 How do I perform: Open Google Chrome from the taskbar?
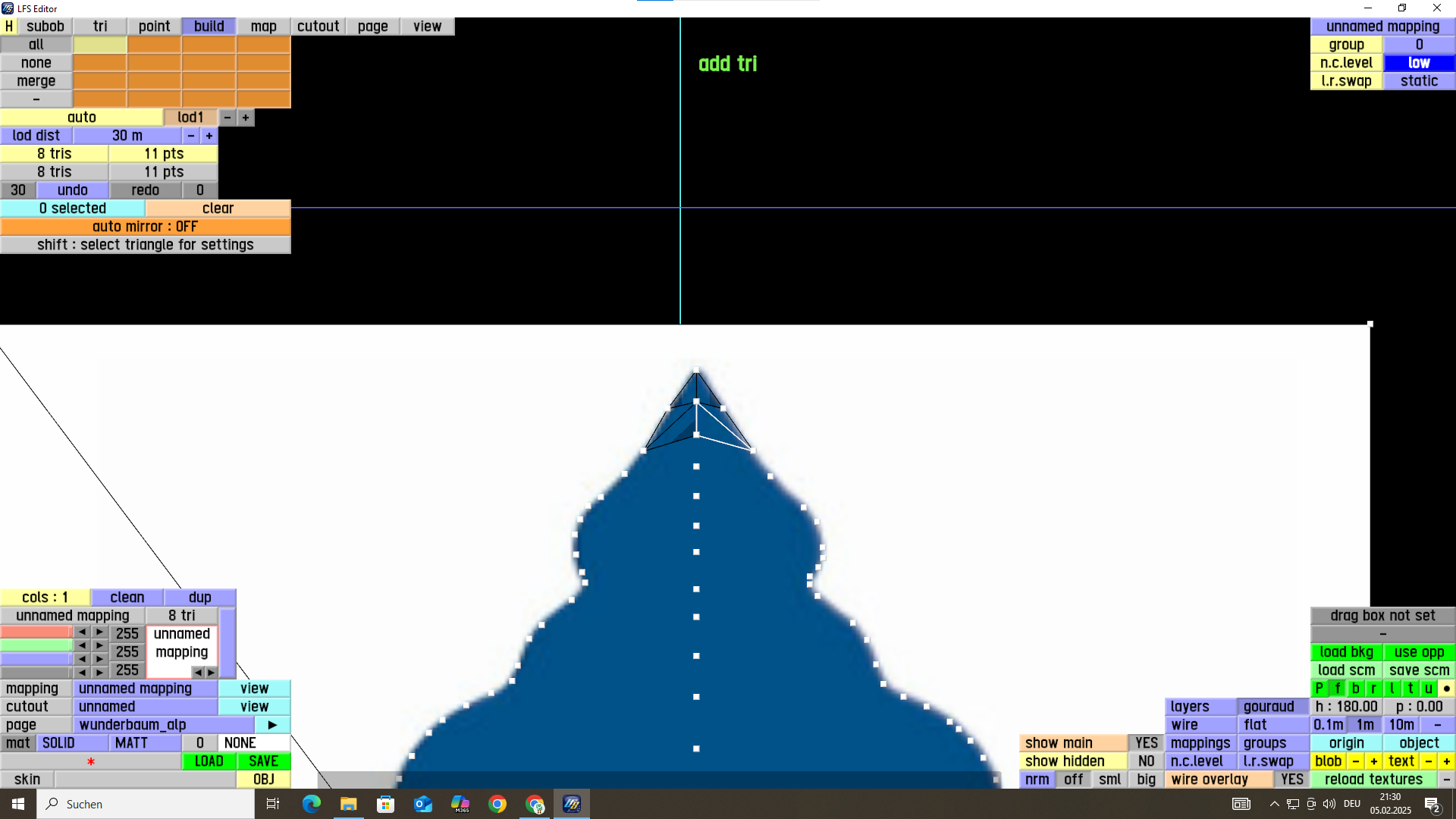pyautogui.click(x=497, y=804)
